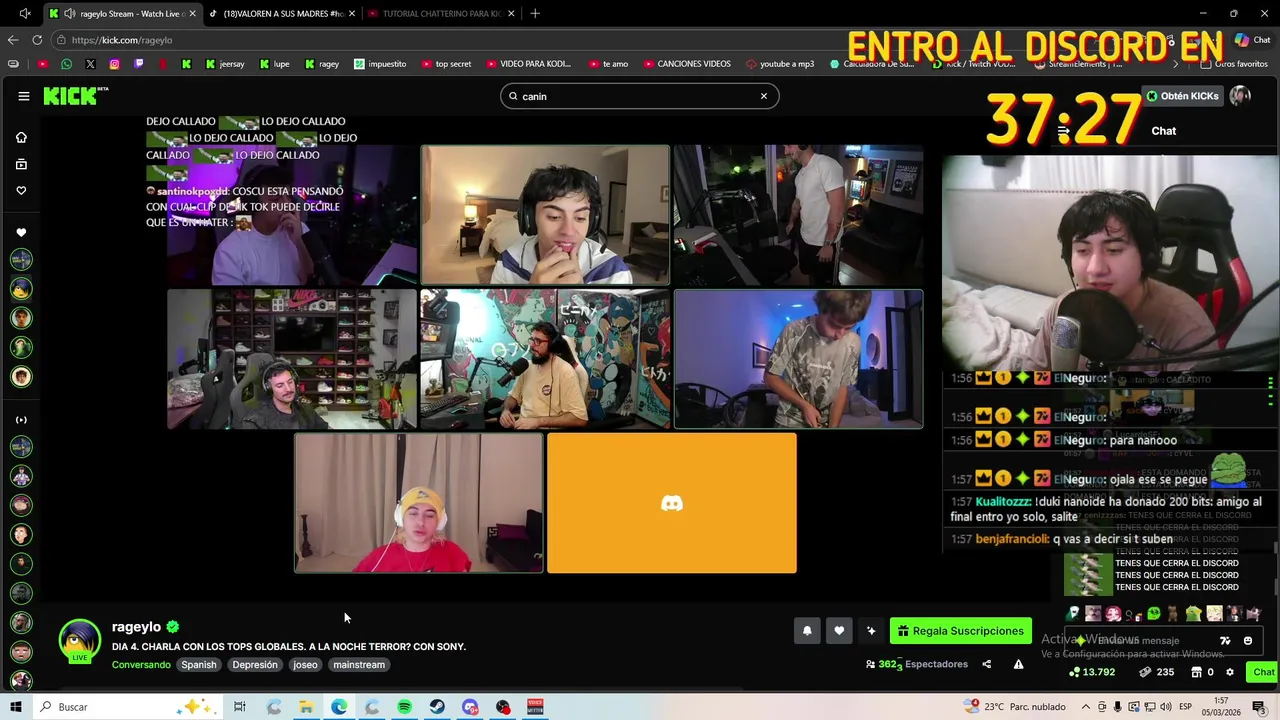Open chat settings gear icon

click(x=1230, y=672)
